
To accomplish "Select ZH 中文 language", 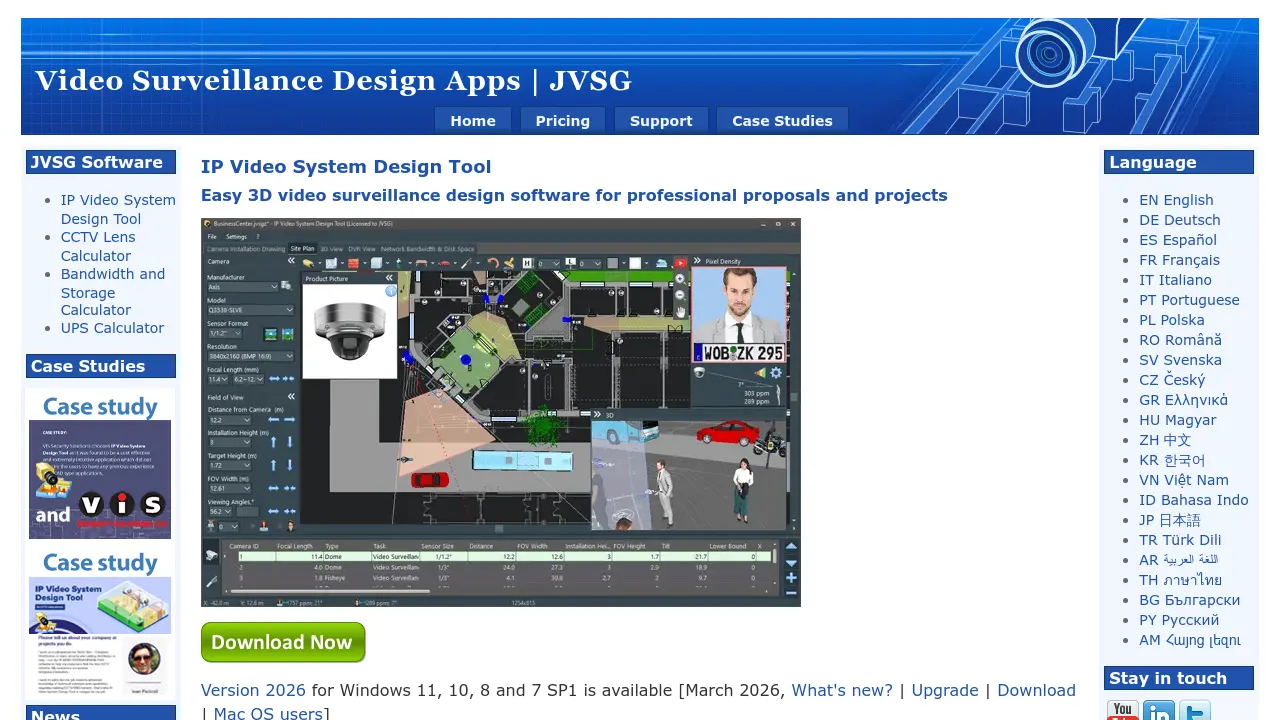I will pyautogui.click(x=1165, y=440).
